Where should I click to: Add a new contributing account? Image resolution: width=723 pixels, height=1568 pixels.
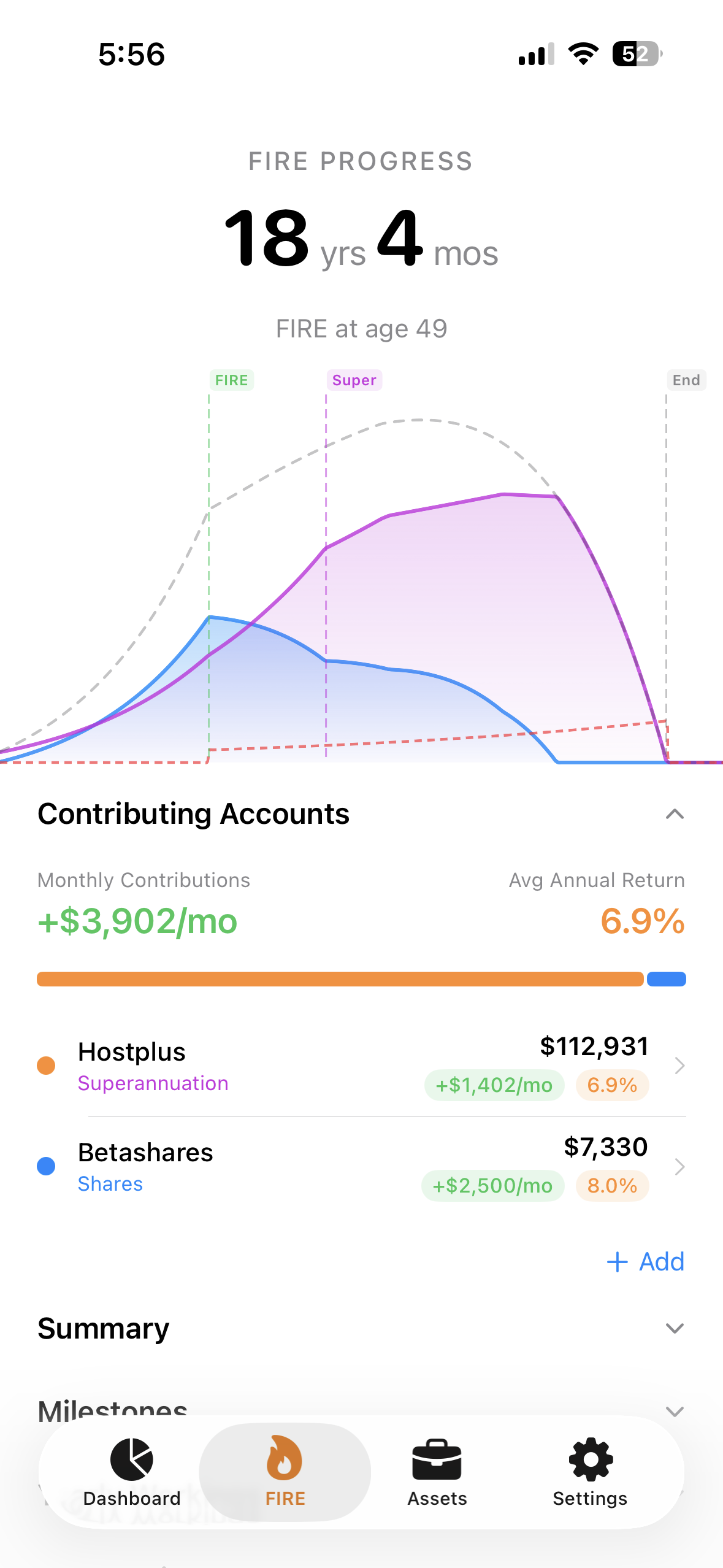coord(645,1262)
